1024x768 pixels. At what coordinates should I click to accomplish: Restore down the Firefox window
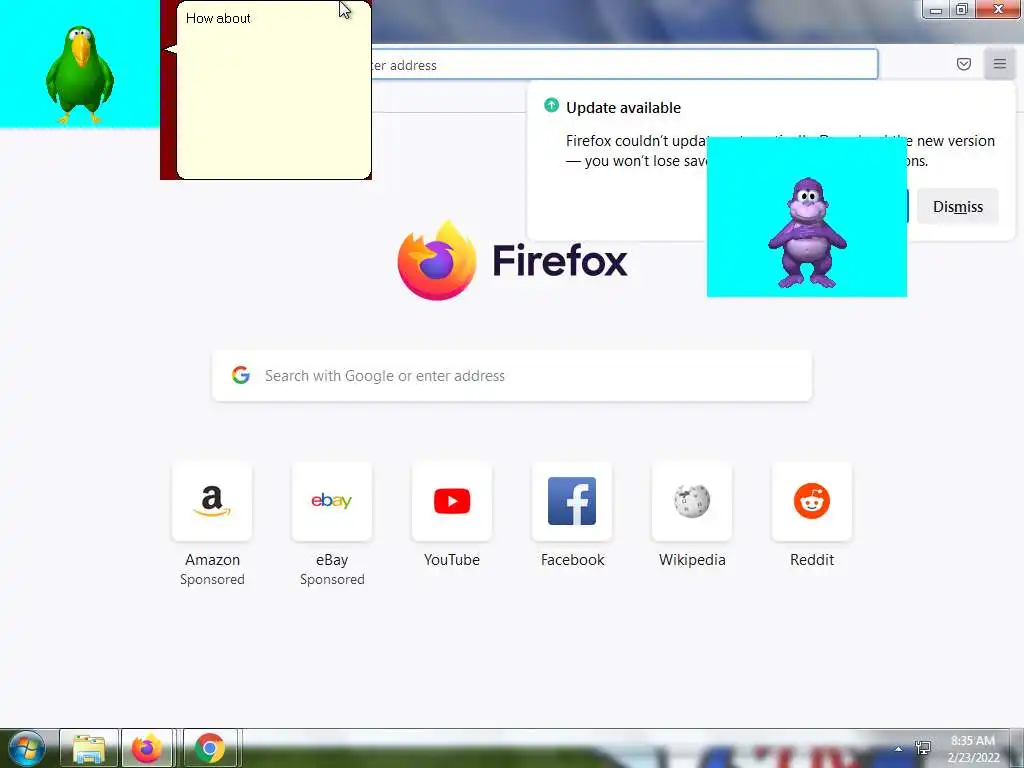pos(961,9)
